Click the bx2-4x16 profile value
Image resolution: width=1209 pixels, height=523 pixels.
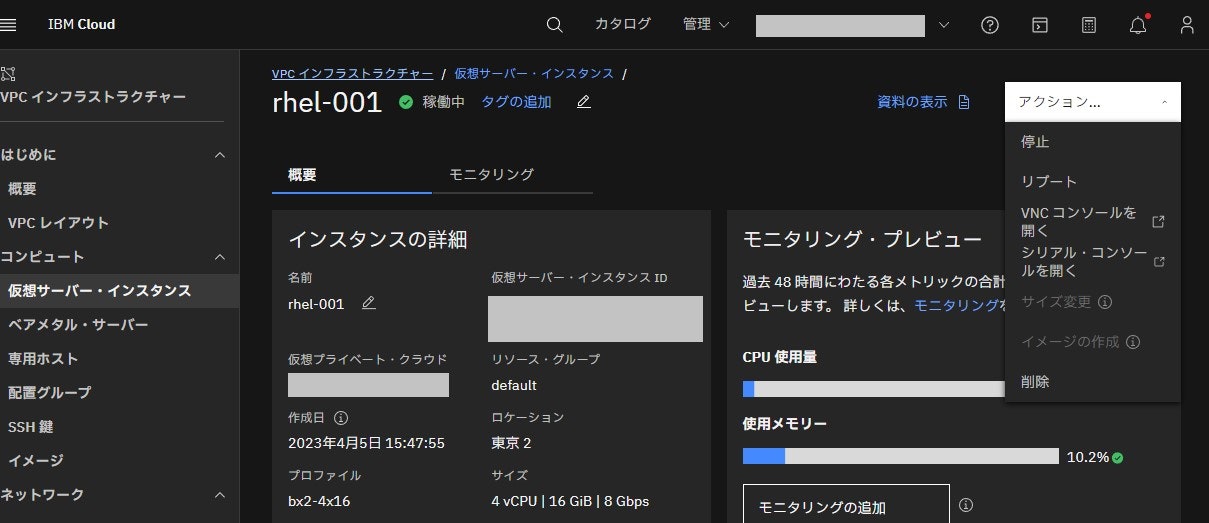319,501
